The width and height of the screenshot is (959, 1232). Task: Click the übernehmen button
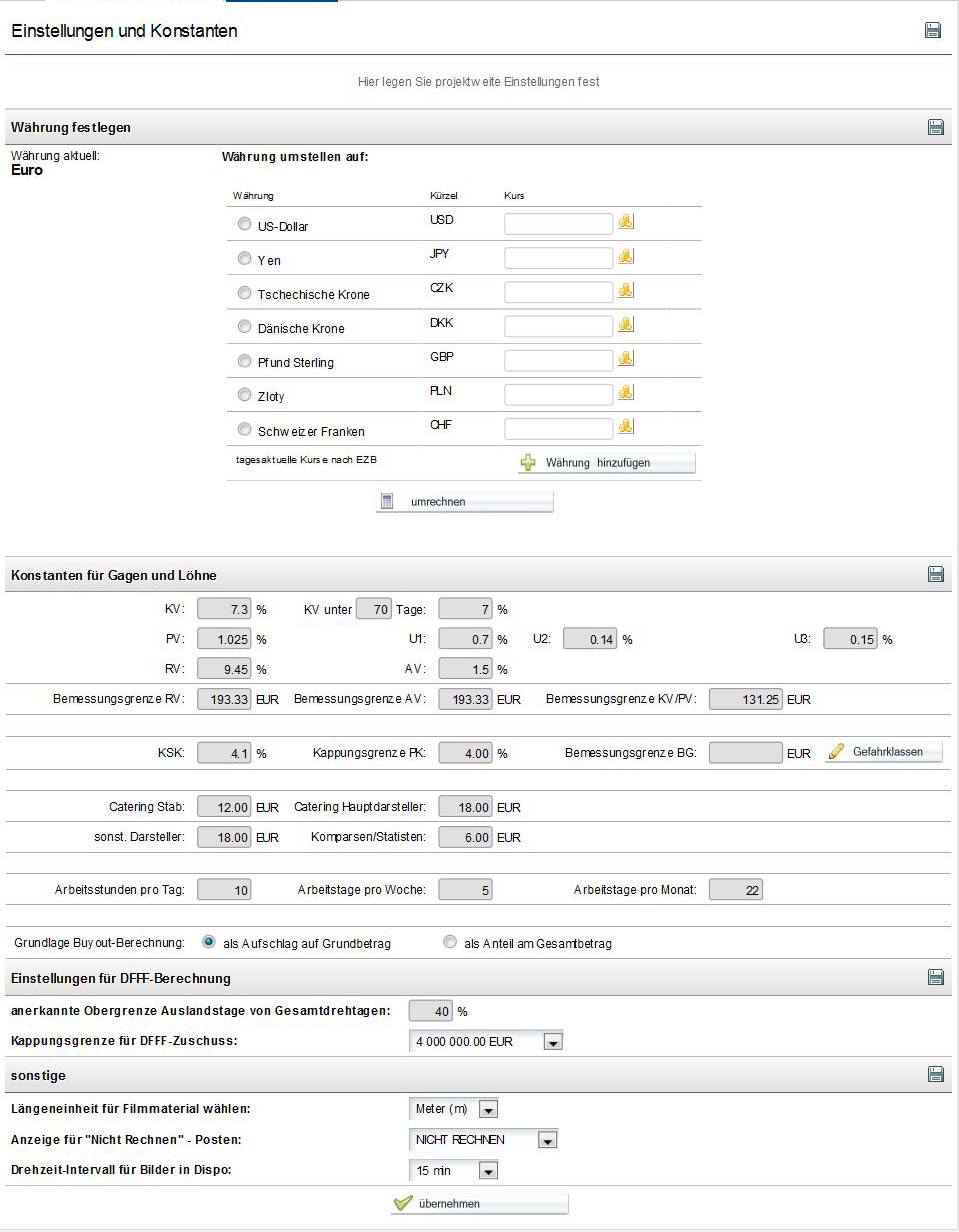pos(479,1204)
